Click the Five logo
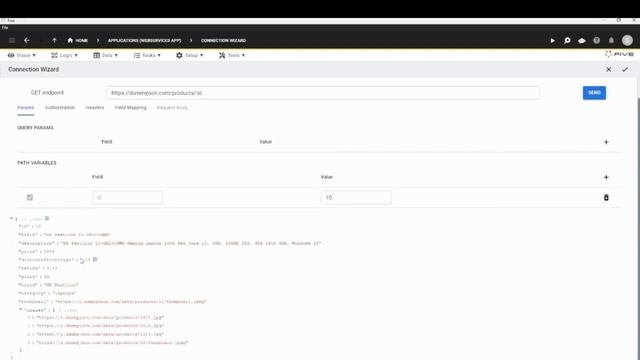The height and width of the screenshot is (360, 640). tap(620, 54)
